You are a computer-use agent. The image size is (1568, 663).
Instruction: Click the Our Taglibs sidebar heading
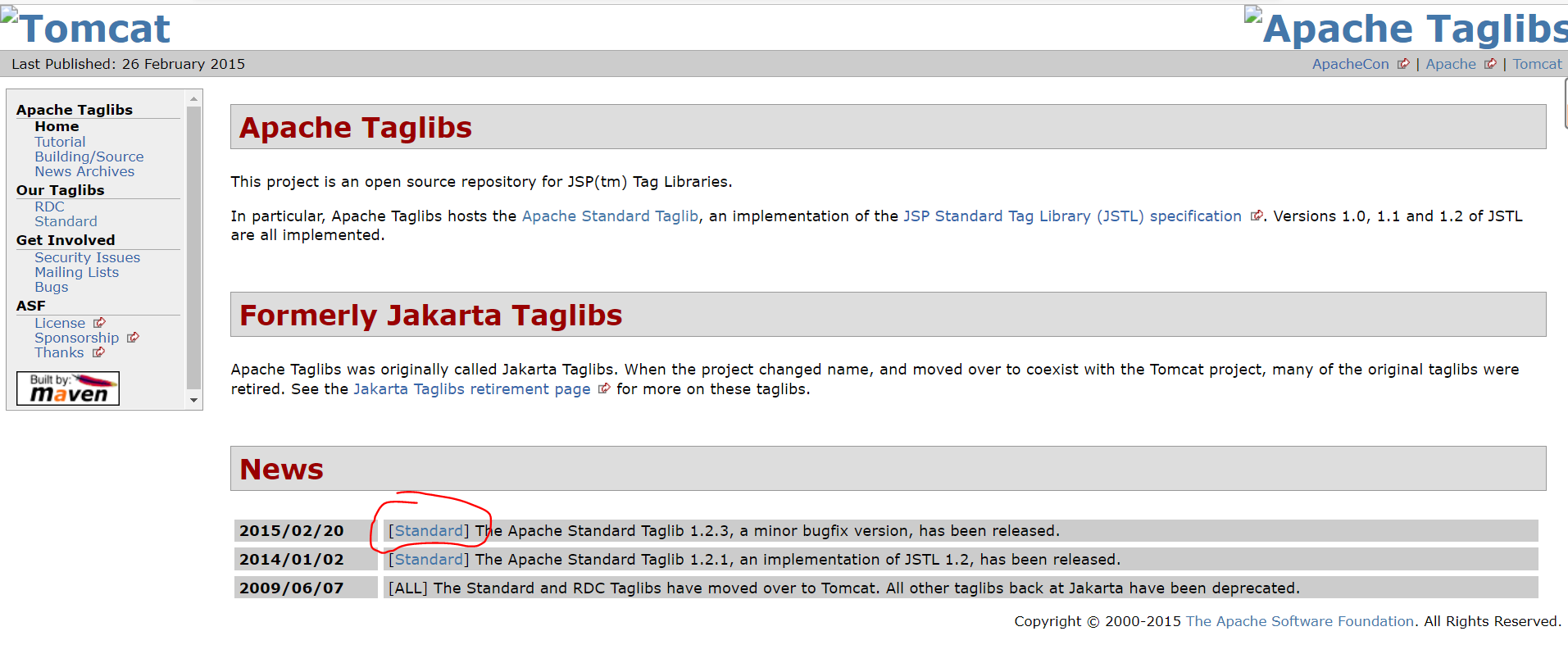tap(61, 190)
